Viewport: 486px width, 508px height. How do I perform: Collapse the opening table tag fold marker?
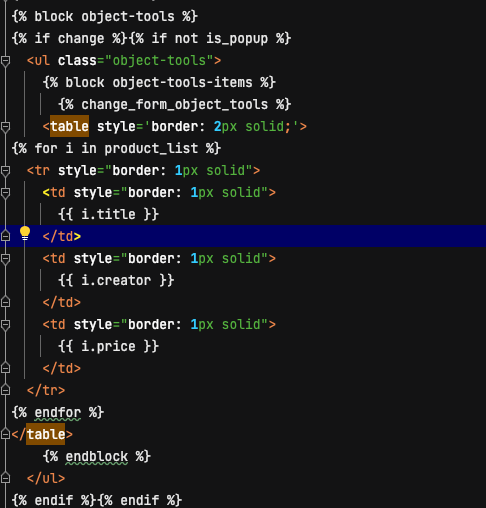[x=5, y=127]
